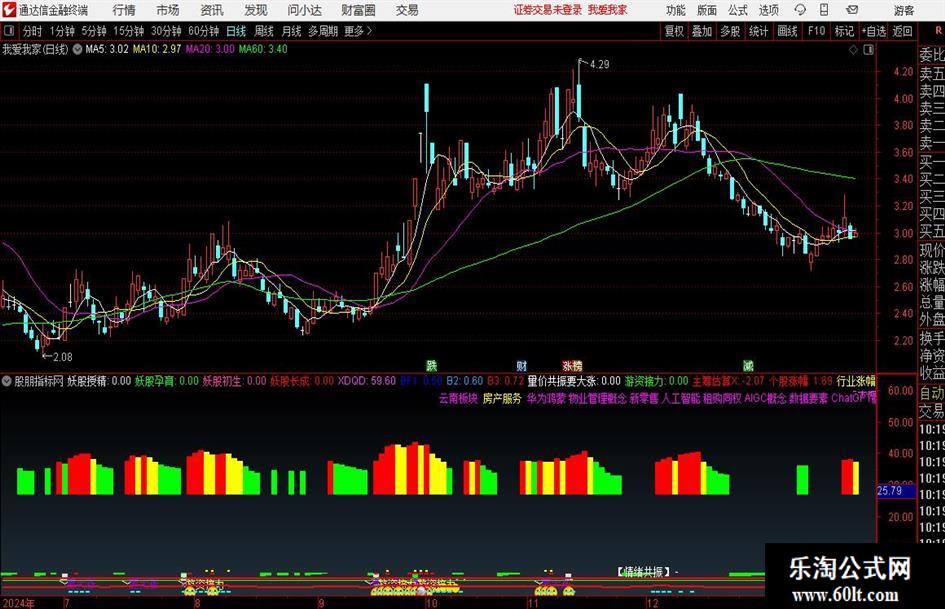Viewport: 945px width, 609px height.
Task: Switch to the 月线 period tab
Action: pos(292,31)
